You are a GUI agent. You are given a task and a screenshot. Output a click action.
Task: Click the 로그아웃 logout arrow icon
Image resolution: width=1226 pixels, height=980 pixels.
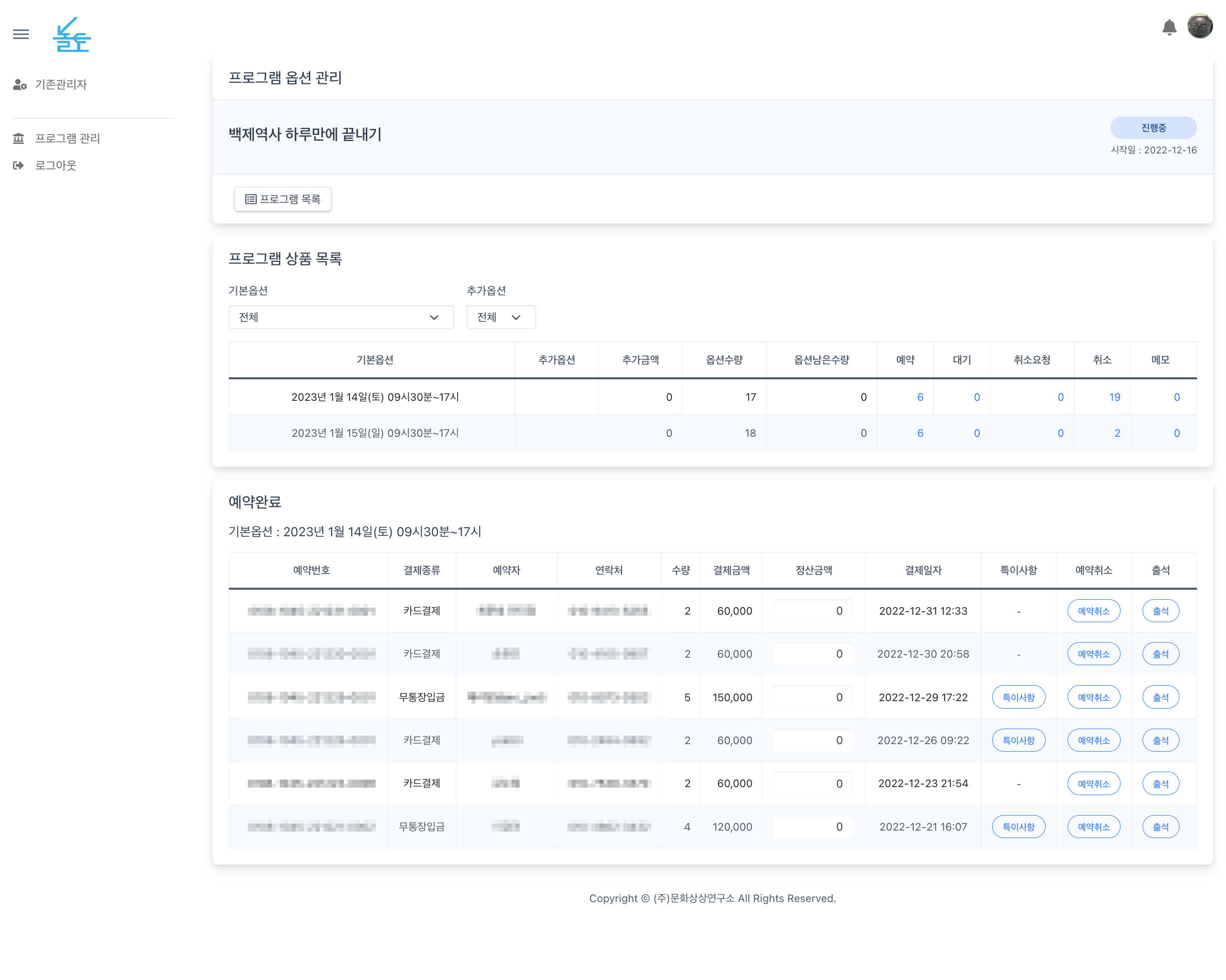(x=19, y=165)
